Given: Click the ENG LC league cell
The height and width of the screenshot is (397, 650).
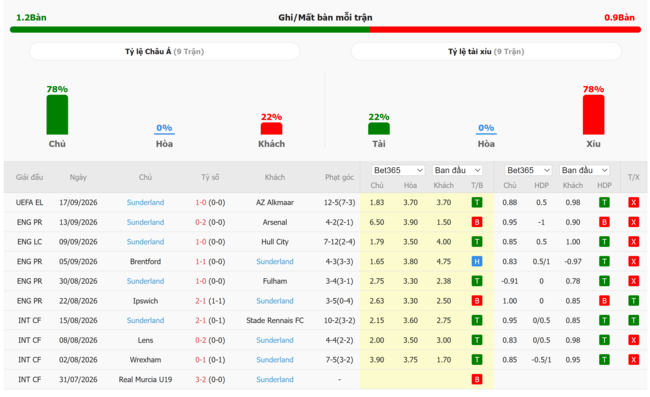Looking at the screenshot, I should pyautogui.click(x=29, y=242).
